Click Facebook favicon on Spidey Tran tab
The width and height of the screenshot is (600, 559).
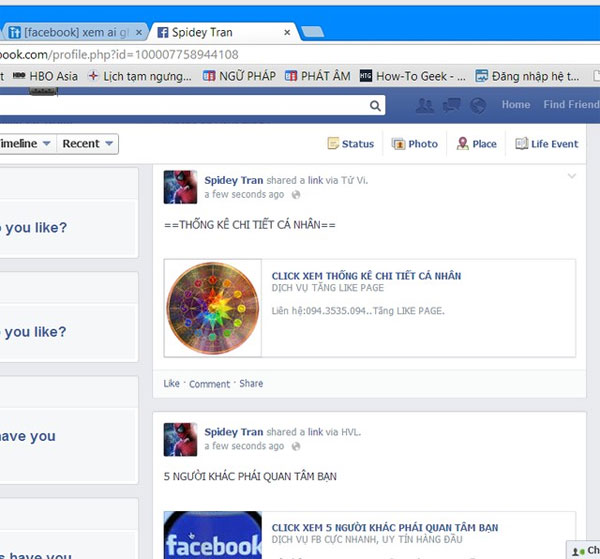point(163,33)
